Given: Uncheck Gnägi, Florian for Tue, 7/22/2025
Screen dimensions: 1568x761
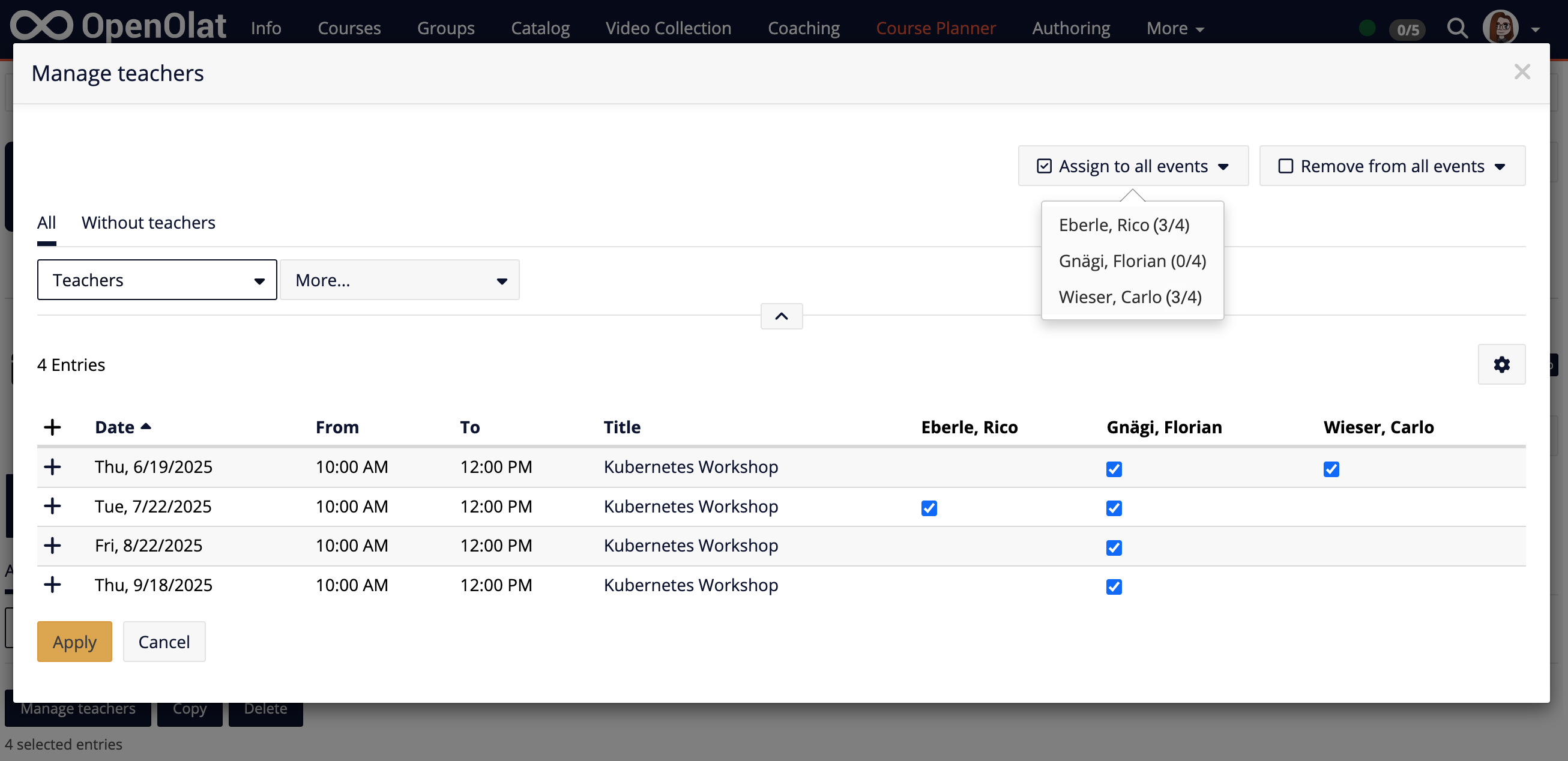Looking at the screenshot, I should [x=1114, y=508].
